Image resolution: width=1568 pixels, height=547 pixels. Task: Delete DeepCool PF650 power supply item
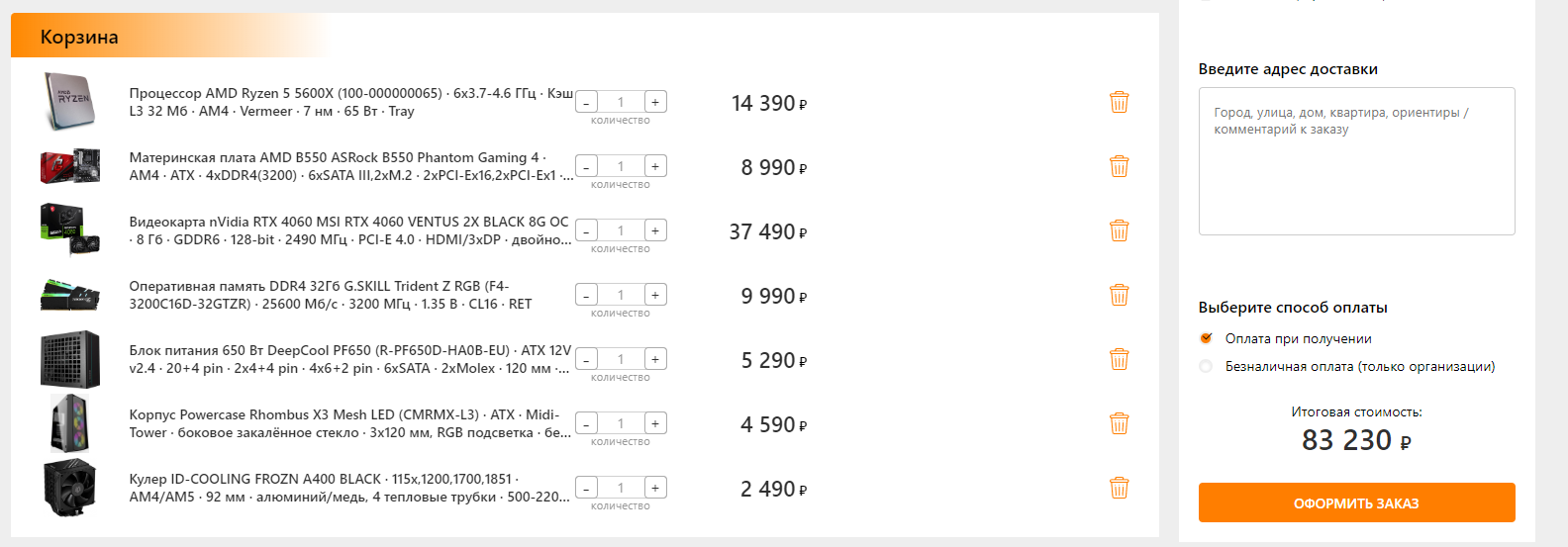pyautogui.click(x=1119, y=359)
